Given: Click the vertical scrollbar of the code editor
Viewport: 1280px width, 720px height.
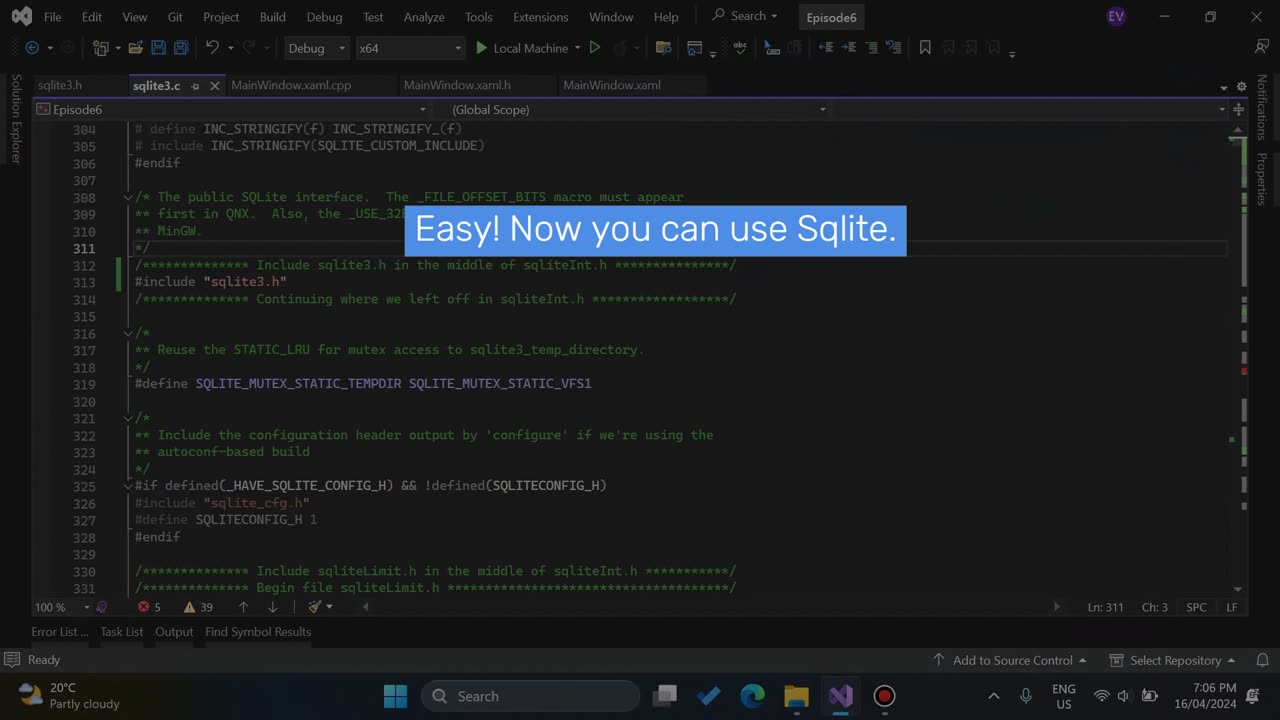Looking at the screenshot, I should [x=1239, y=360].
